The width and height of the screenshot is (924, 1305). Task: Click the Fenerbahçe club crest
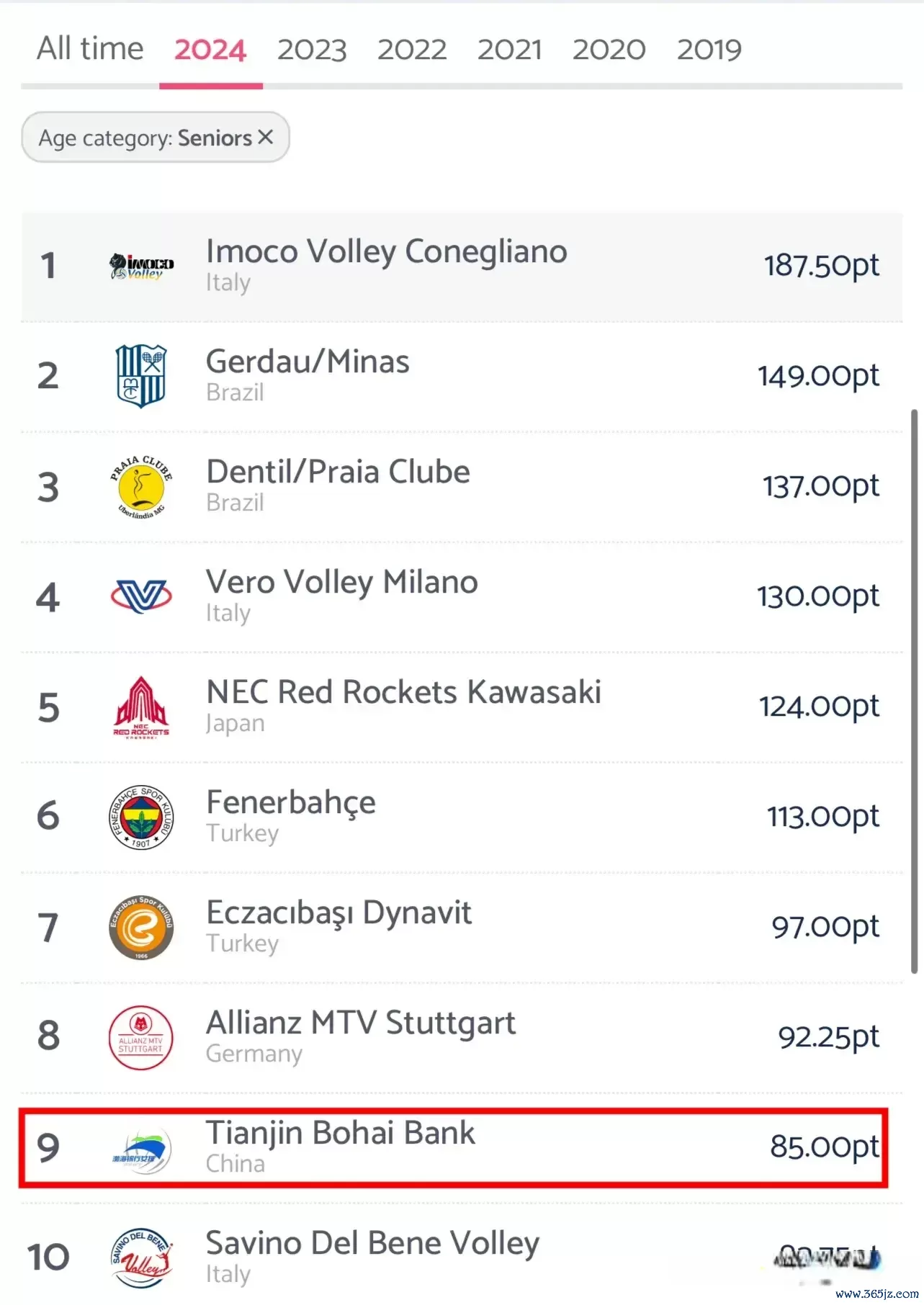click(x=141, y=817)
